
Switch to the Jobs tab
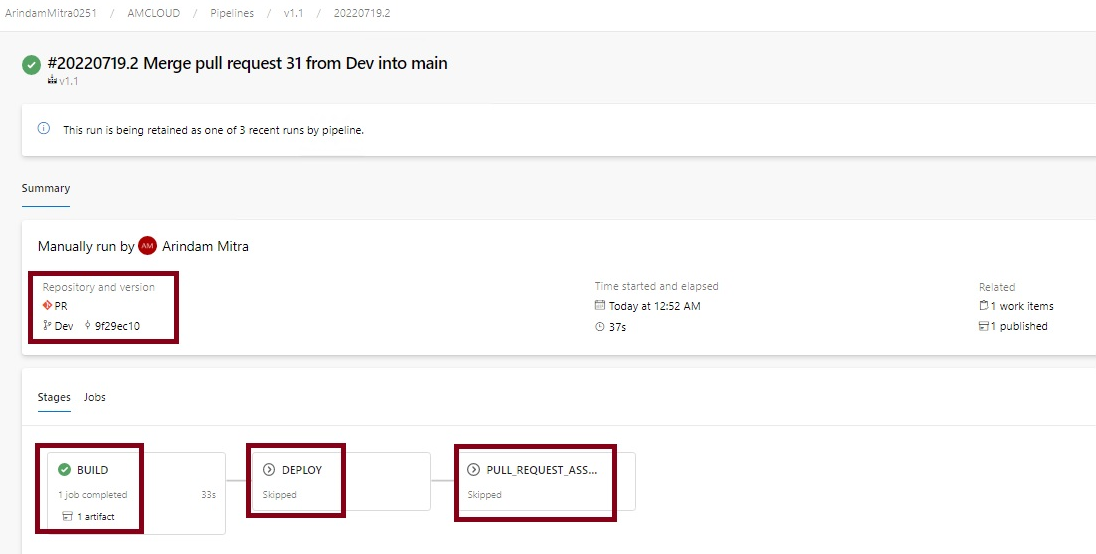point(95,397)
